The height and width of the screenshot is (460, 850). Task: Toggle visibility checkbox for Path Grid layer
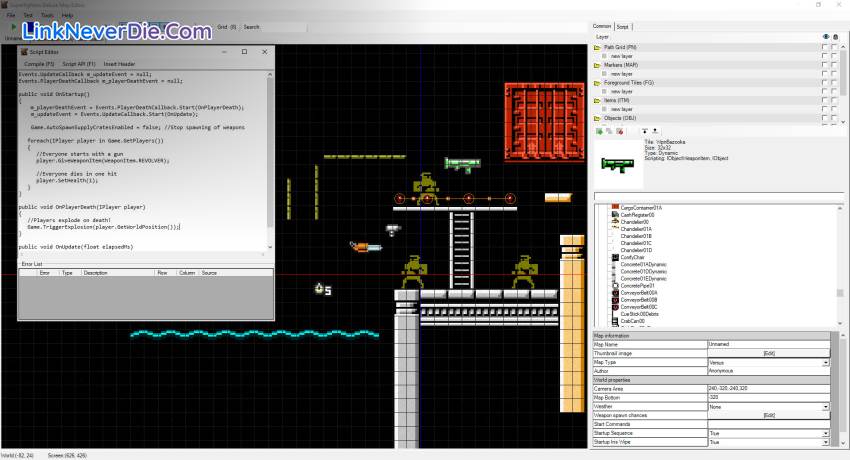[824, 47]
